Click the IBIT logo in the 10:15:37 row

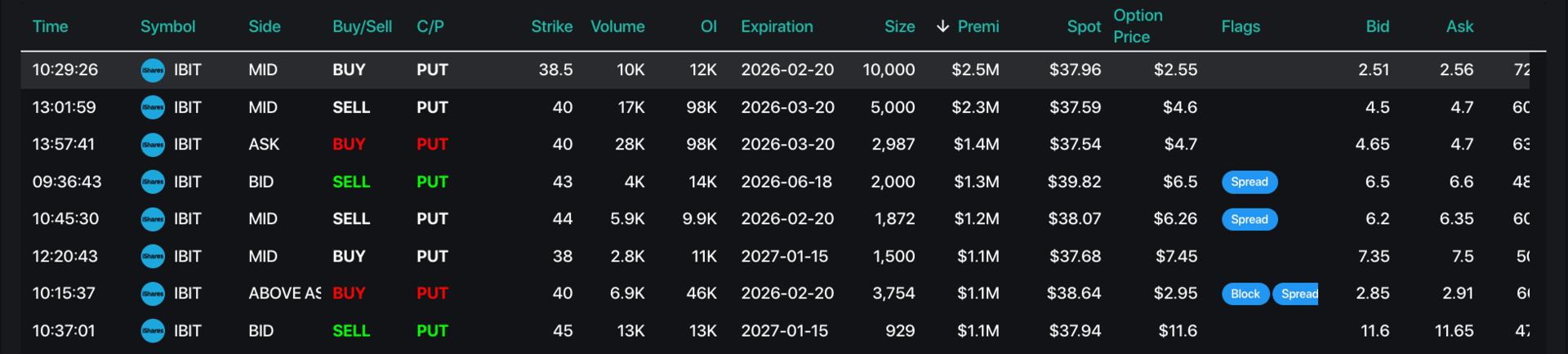tap(153, 294)
